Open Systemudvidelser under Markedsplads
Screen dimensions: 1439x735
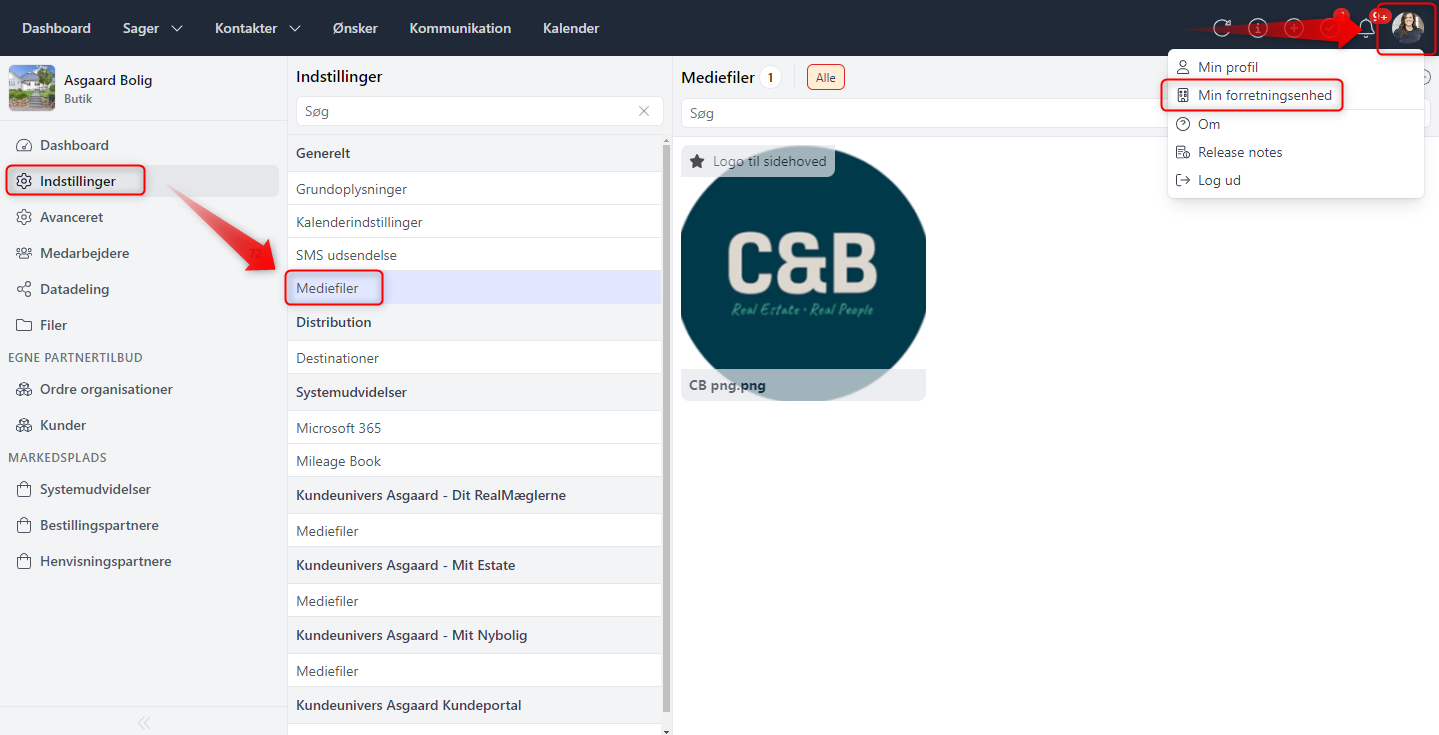pyautogui.click(x=143, y=489)
